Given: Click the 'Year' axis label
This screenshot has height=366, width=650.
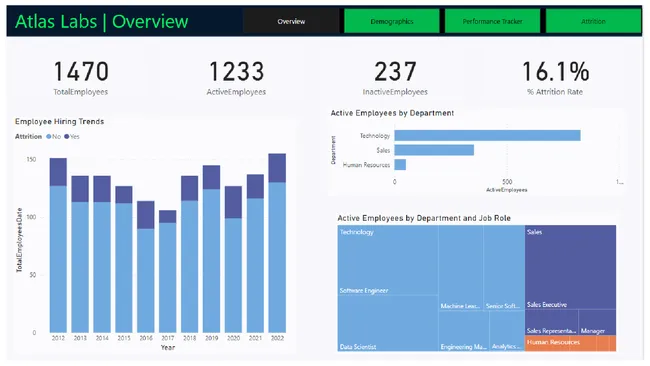Looking at the screenshot, I should coord(167,347).
